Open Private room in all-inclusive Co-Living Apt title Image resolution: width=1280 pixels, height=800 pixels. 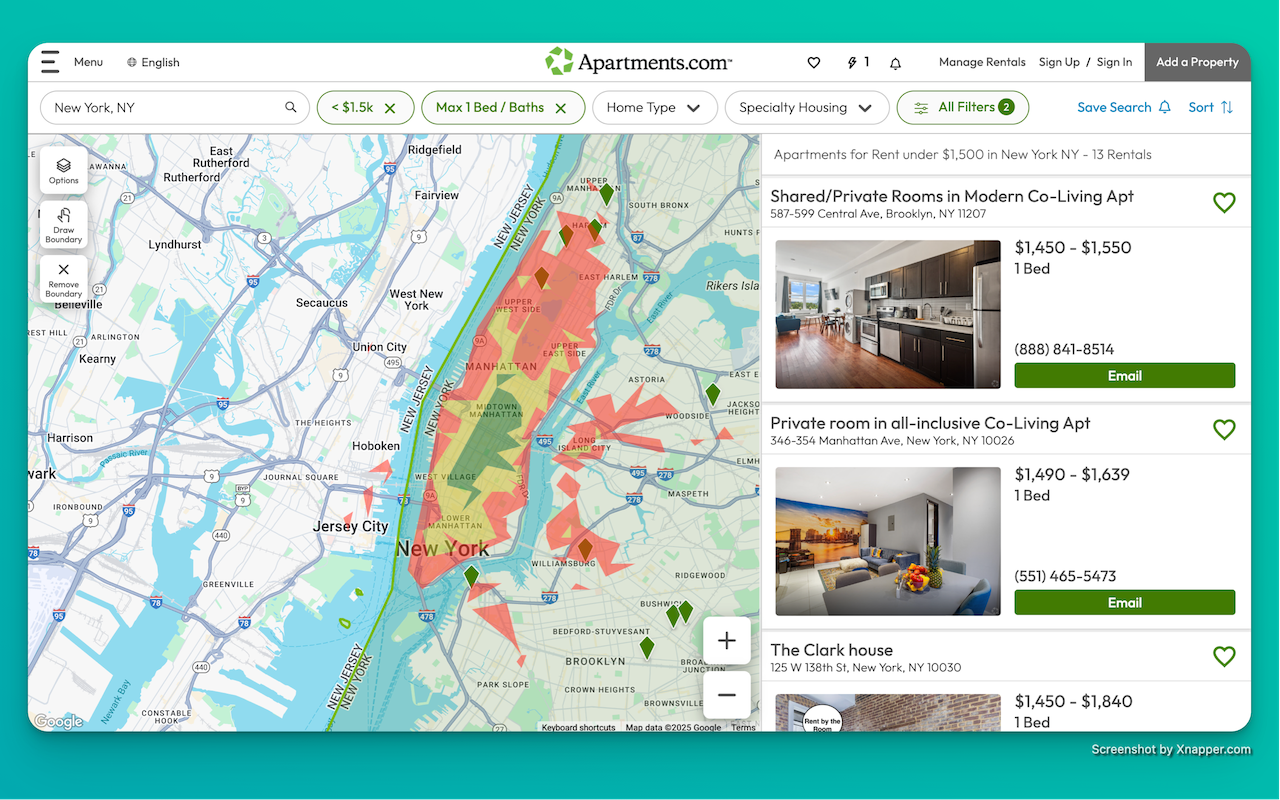coord(930,423)
